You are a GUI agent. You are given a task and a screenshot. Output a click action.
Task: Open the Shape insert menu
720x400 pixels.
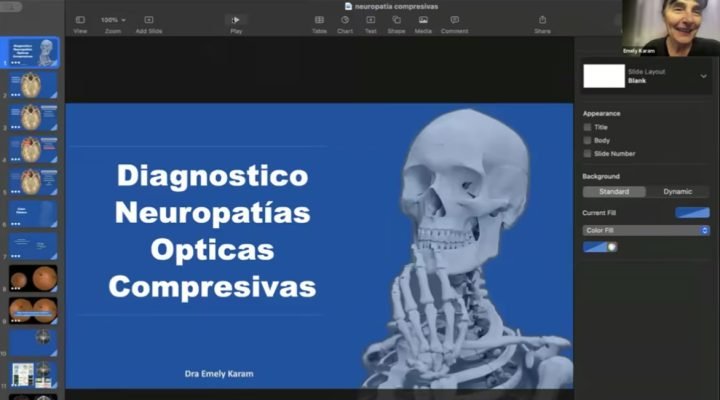pyautogui.click(x=397, y=19)
